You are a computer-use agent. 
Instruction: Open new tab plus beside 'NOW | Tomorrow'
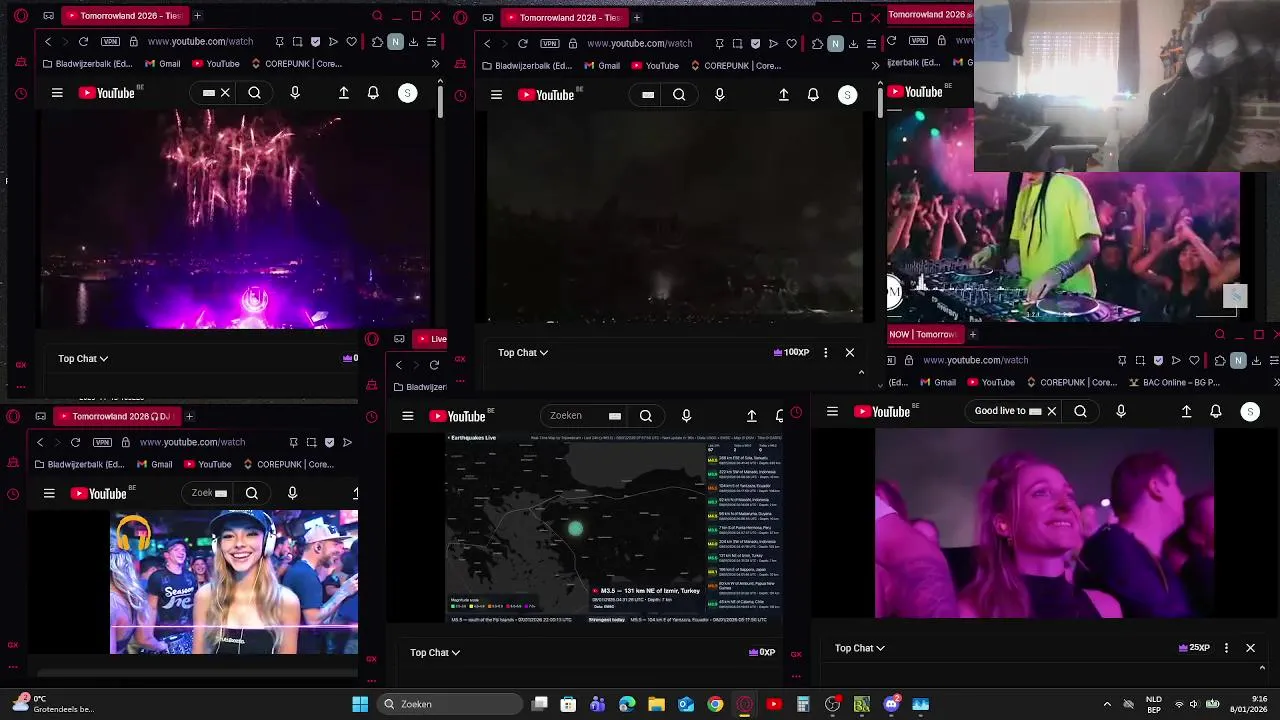click(x=972, y=334)
